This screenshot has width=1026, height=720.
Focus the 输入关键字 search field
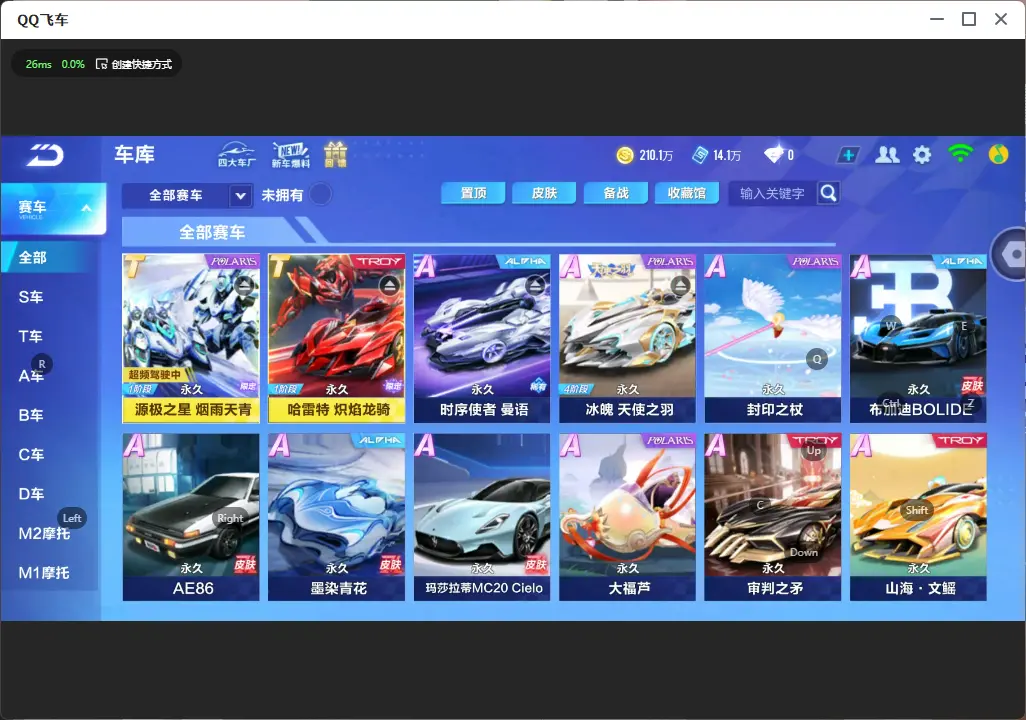click(772, 193)
